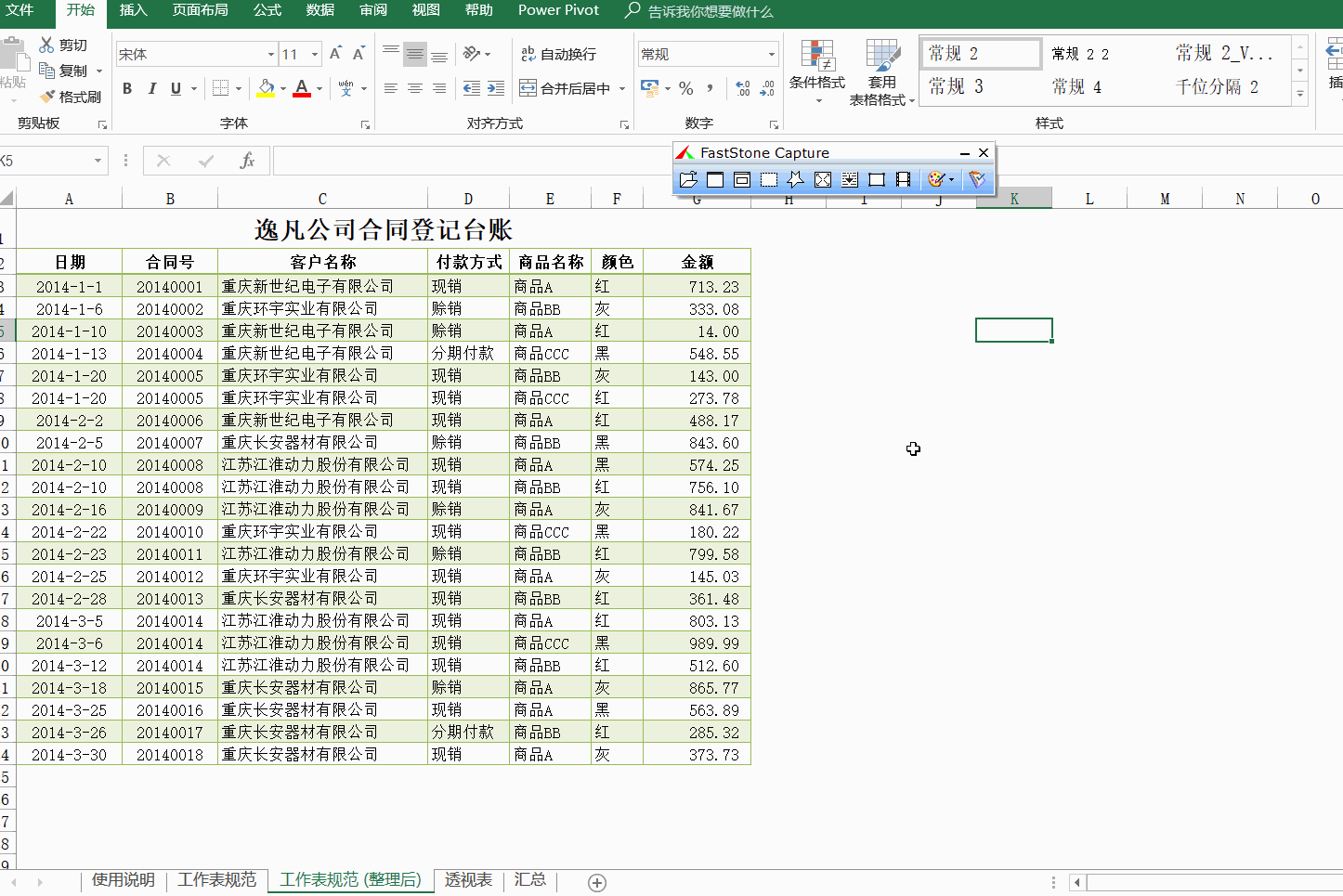This screenshot has height=896, width=1343.
Task: Open the font color red swatch
Action: [304, 88]
